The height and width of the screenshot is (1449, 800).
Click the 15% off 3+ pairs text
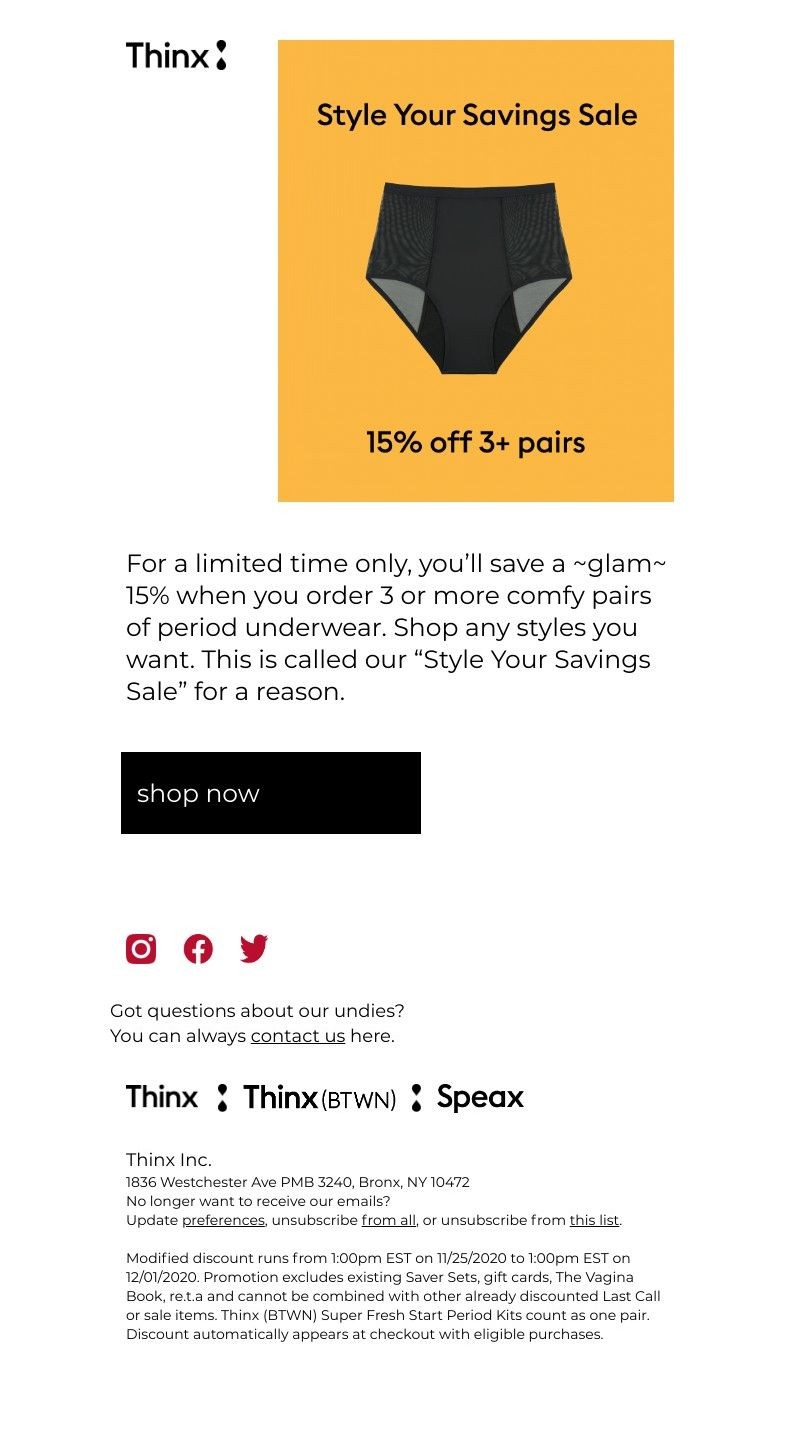click(475, 442)
